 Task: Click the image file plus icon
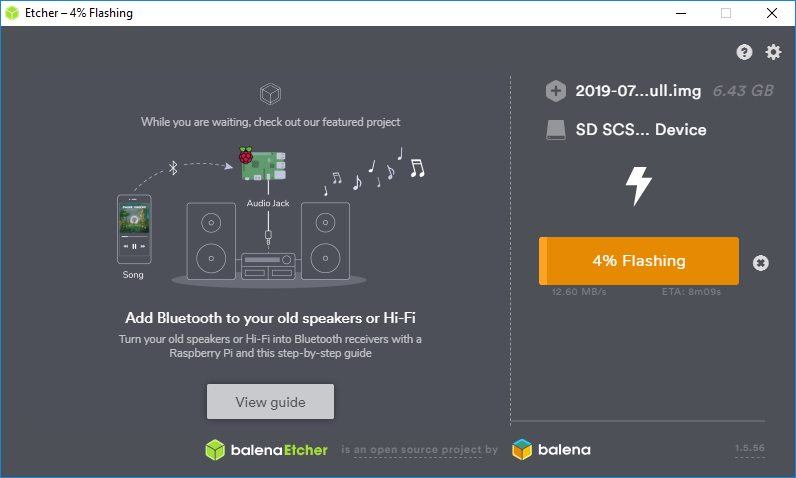point(556,91)
